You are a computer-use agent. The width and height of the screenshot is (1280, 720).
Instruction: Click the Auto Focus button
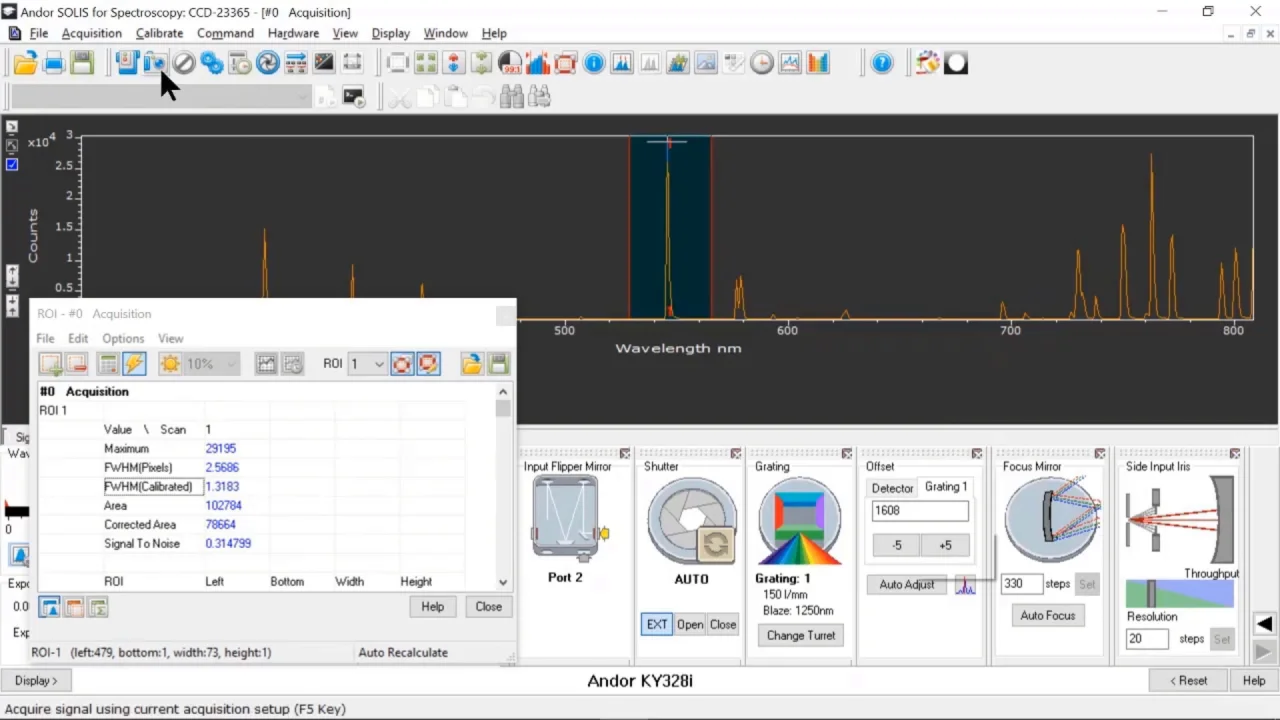point(1048,615)
